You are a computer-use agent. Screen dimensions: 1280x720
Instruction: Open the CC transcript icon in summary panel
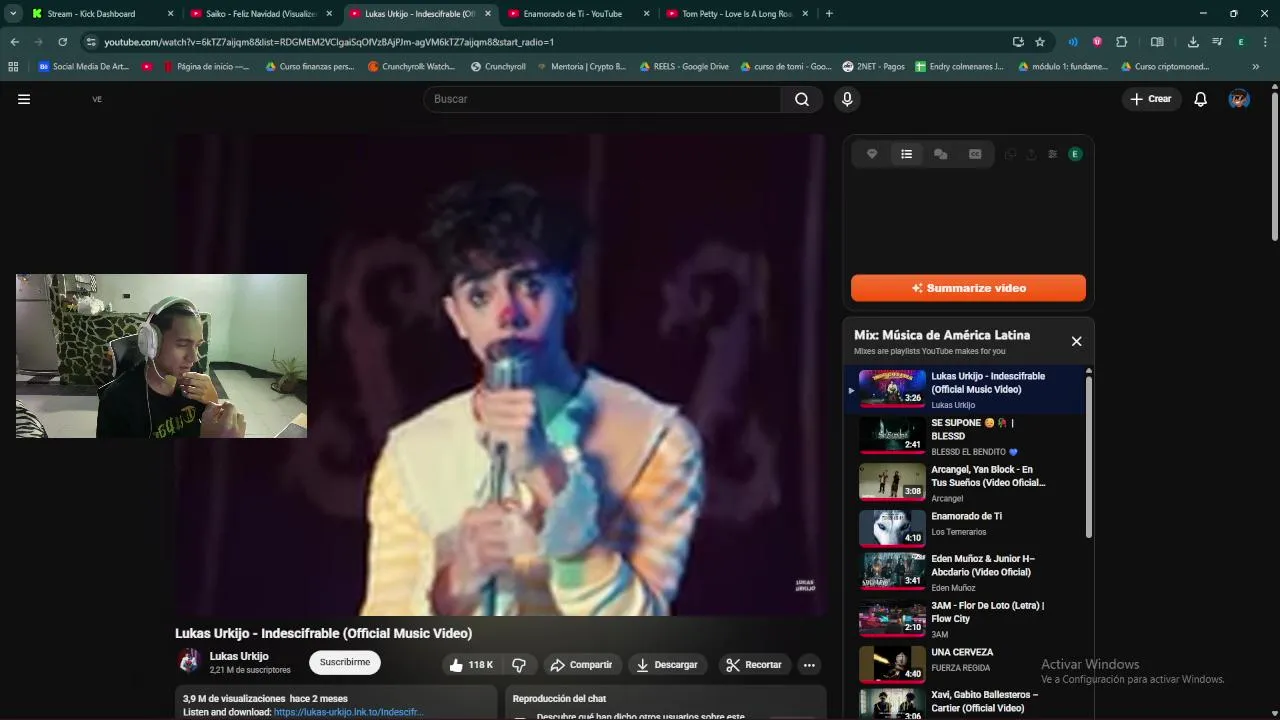pos(975,154)
